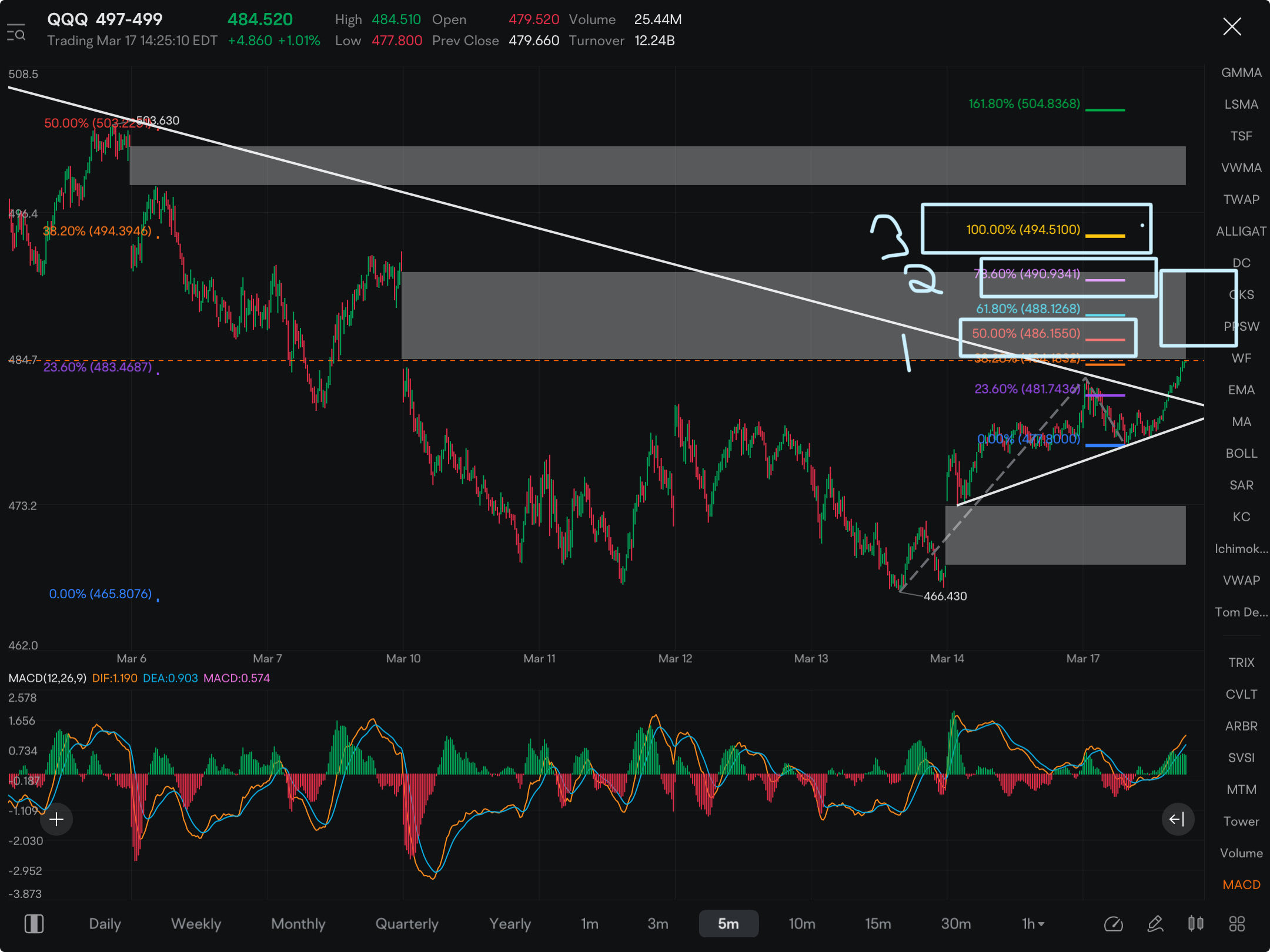Image resolution: width=1270 pixels, height=952 pixels.
Task: Enable the EMA indicator
Action: pos(1241,390)
